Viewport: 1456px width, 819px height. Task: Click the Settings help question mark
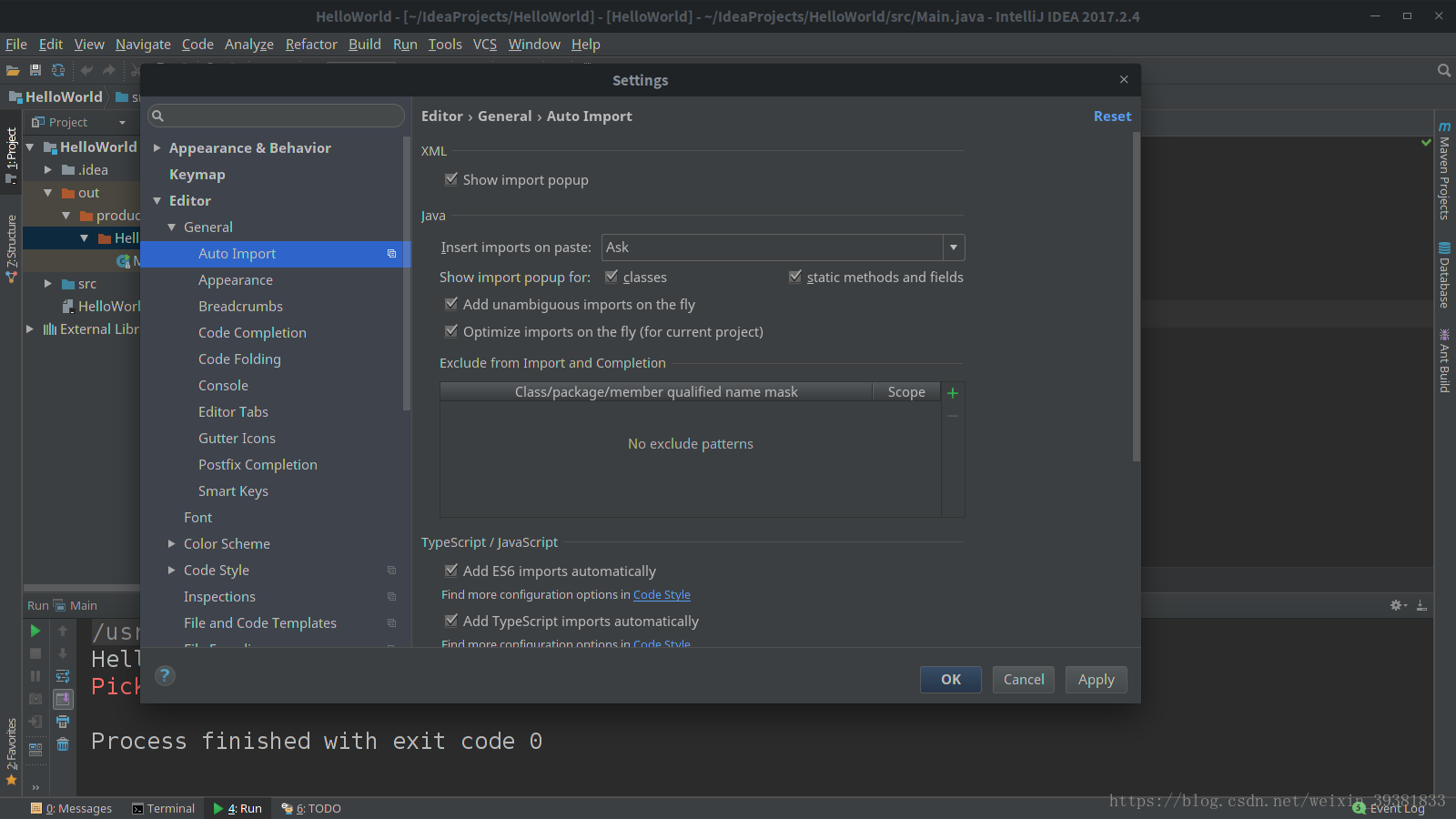coord(165,675)
